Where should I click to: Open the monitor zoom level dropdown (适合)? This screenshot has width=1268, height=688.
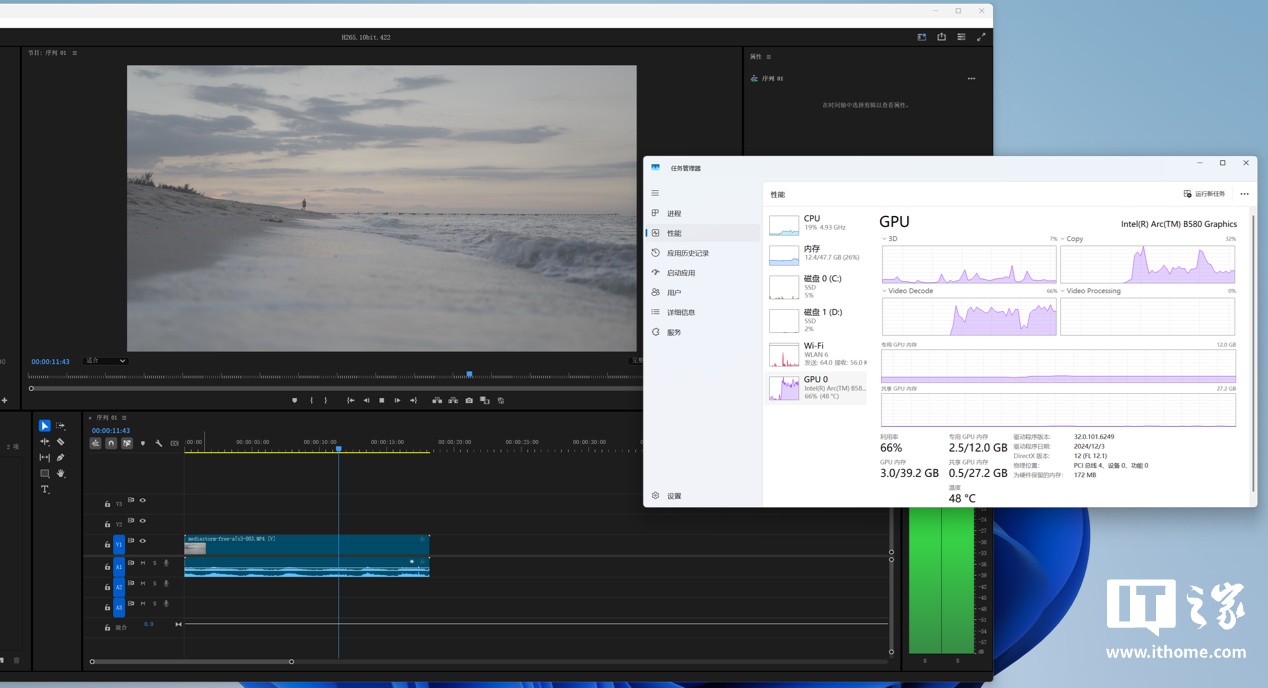click(105, 361)
